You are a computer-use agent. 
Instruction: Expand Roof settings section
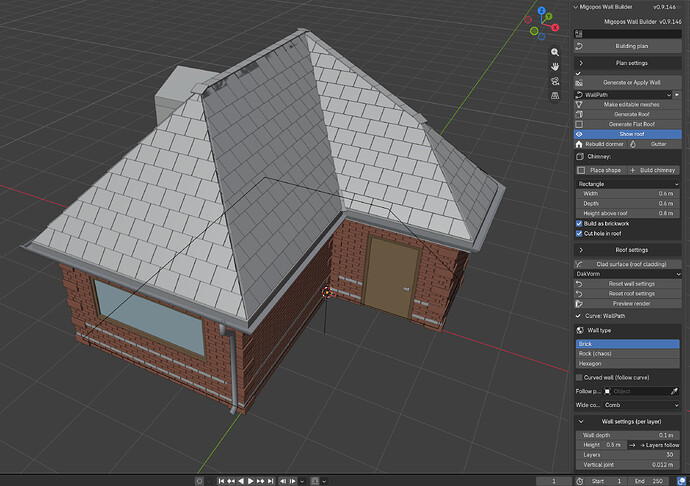pyautogui.click(x=628, y=250)
